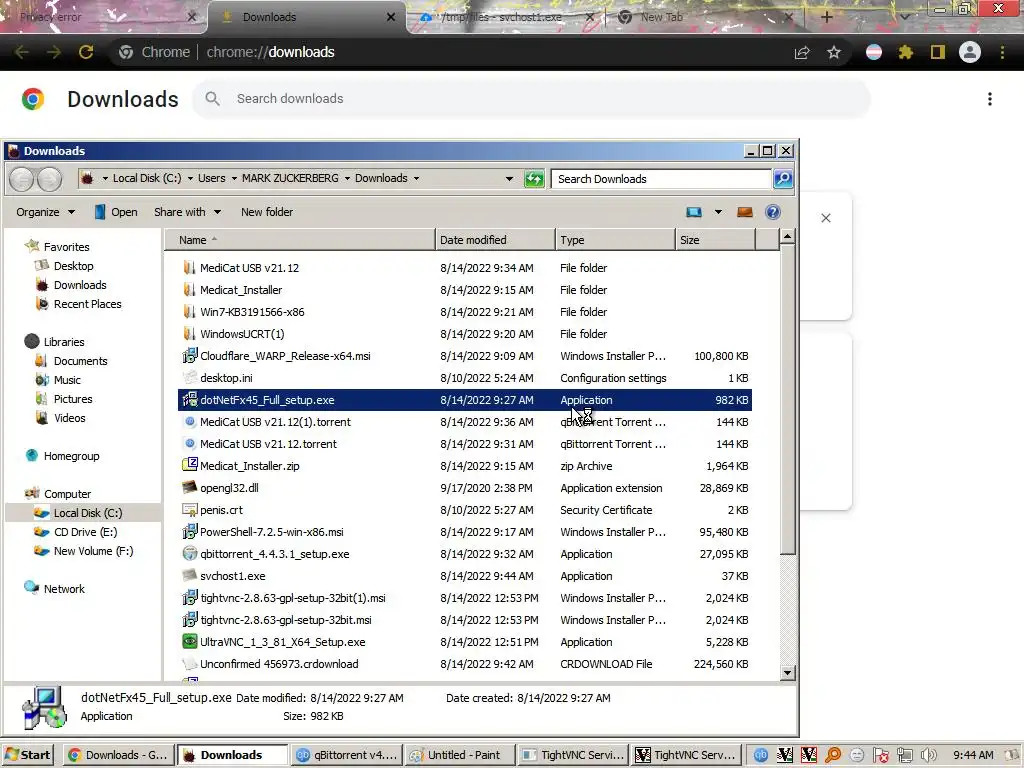Sort by the Type column header
This screenshot has width=1024, height=768.
615,240
